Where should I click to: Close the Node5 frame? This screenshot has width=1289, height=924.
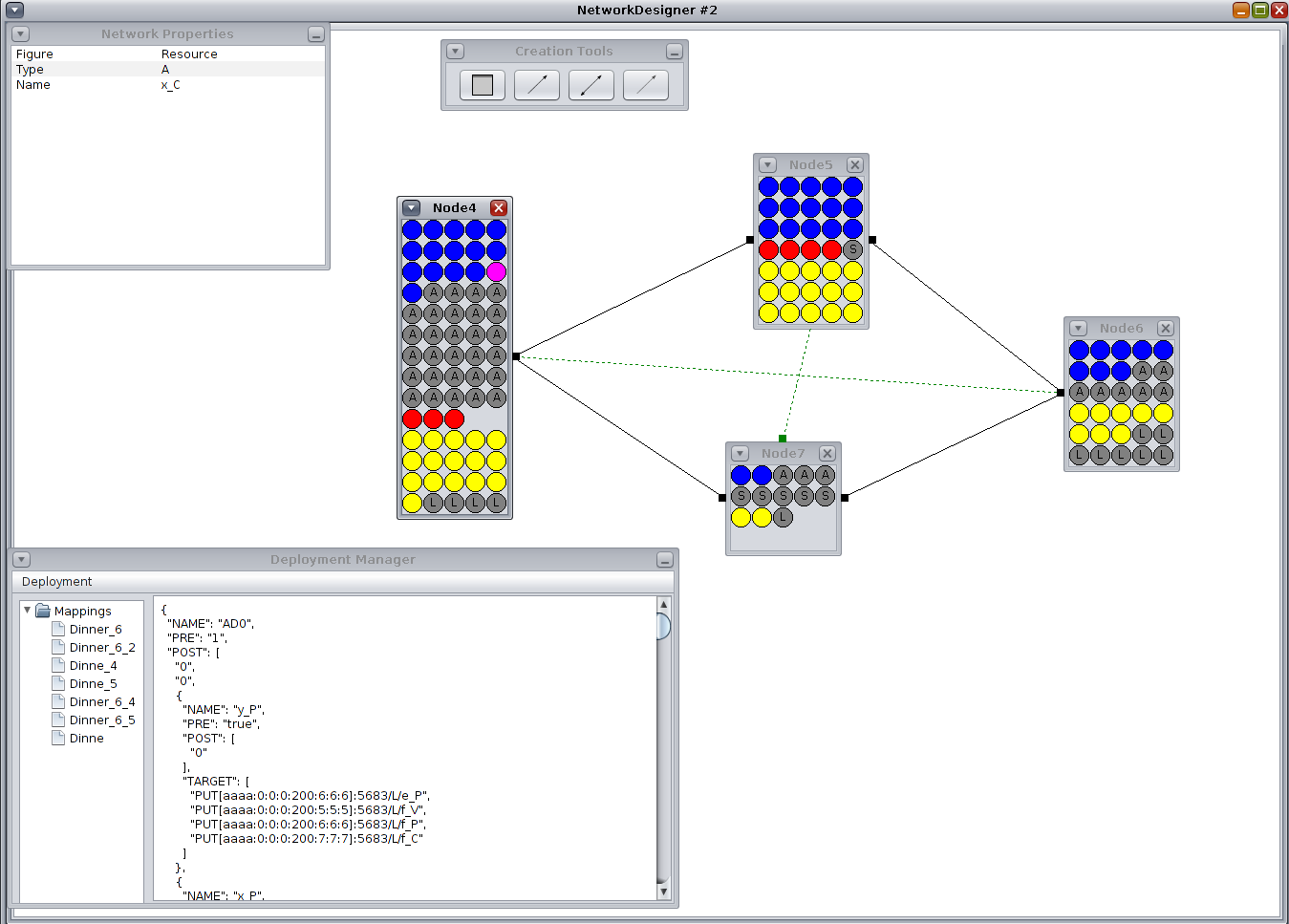pyautogui.click(x=855, y=165)
